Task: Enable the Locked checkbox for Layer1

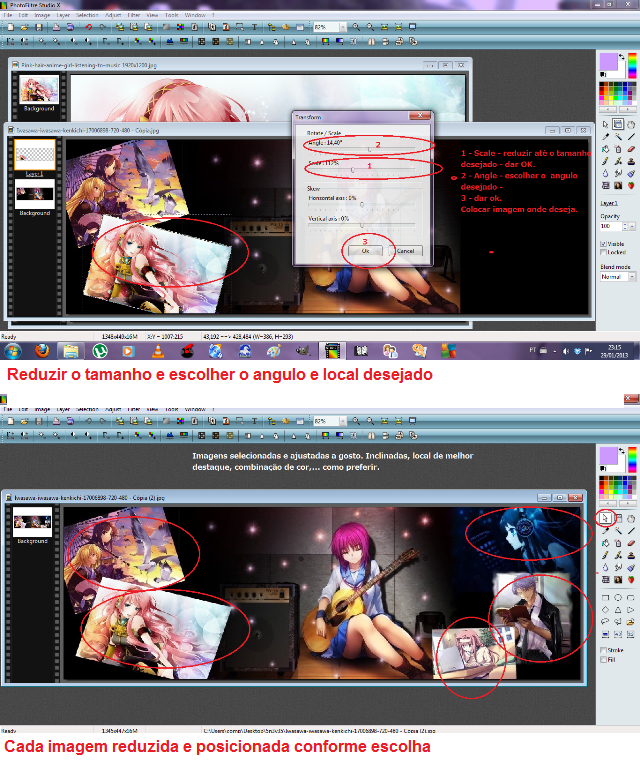Action: click(603, 252)
